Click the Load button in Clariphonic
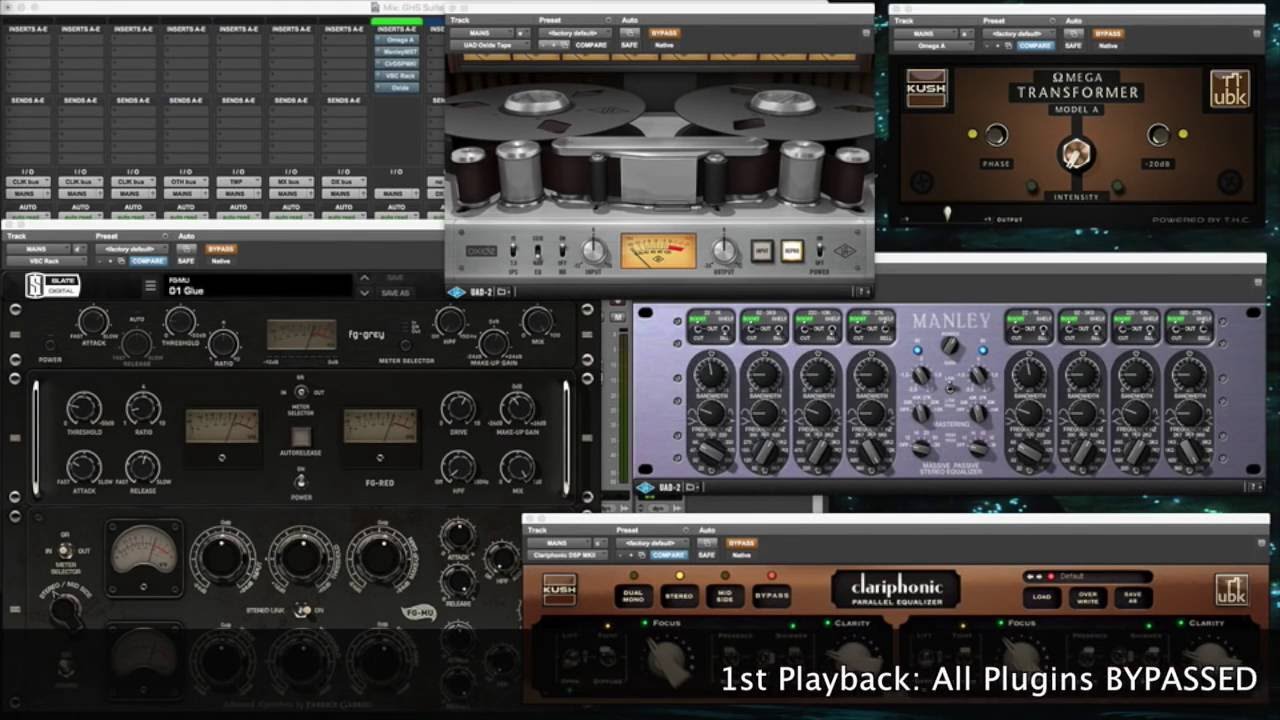 tap(1042, 597)
